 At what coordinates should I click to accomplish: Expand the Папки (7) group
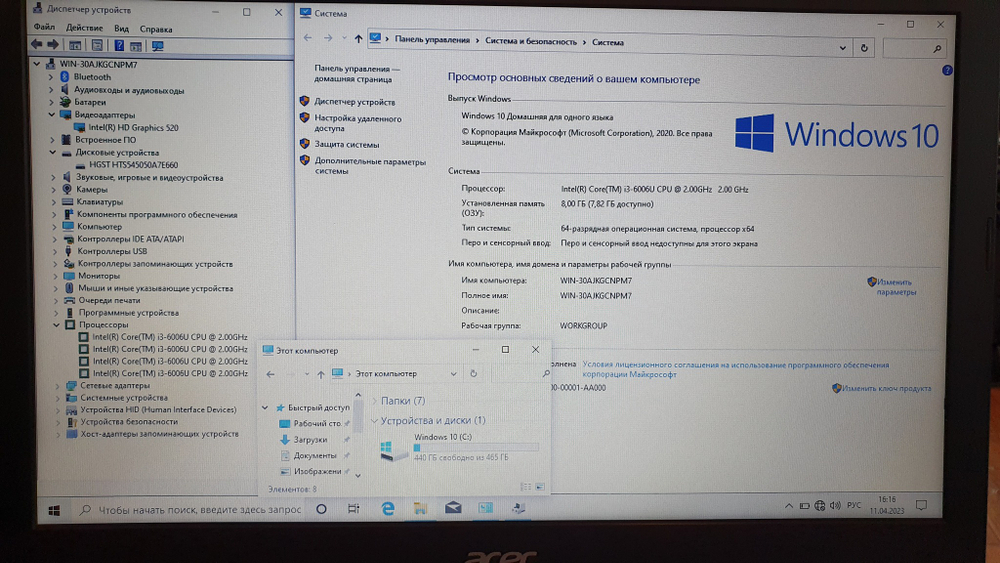[x=374, y=401]
